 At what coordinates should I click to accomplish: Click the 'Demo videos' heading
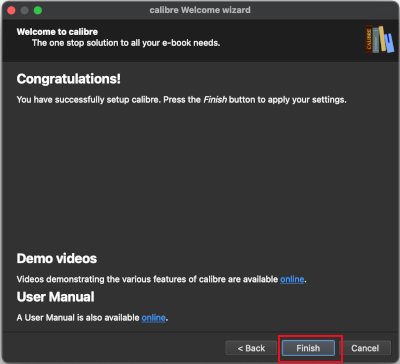point(57,258)
